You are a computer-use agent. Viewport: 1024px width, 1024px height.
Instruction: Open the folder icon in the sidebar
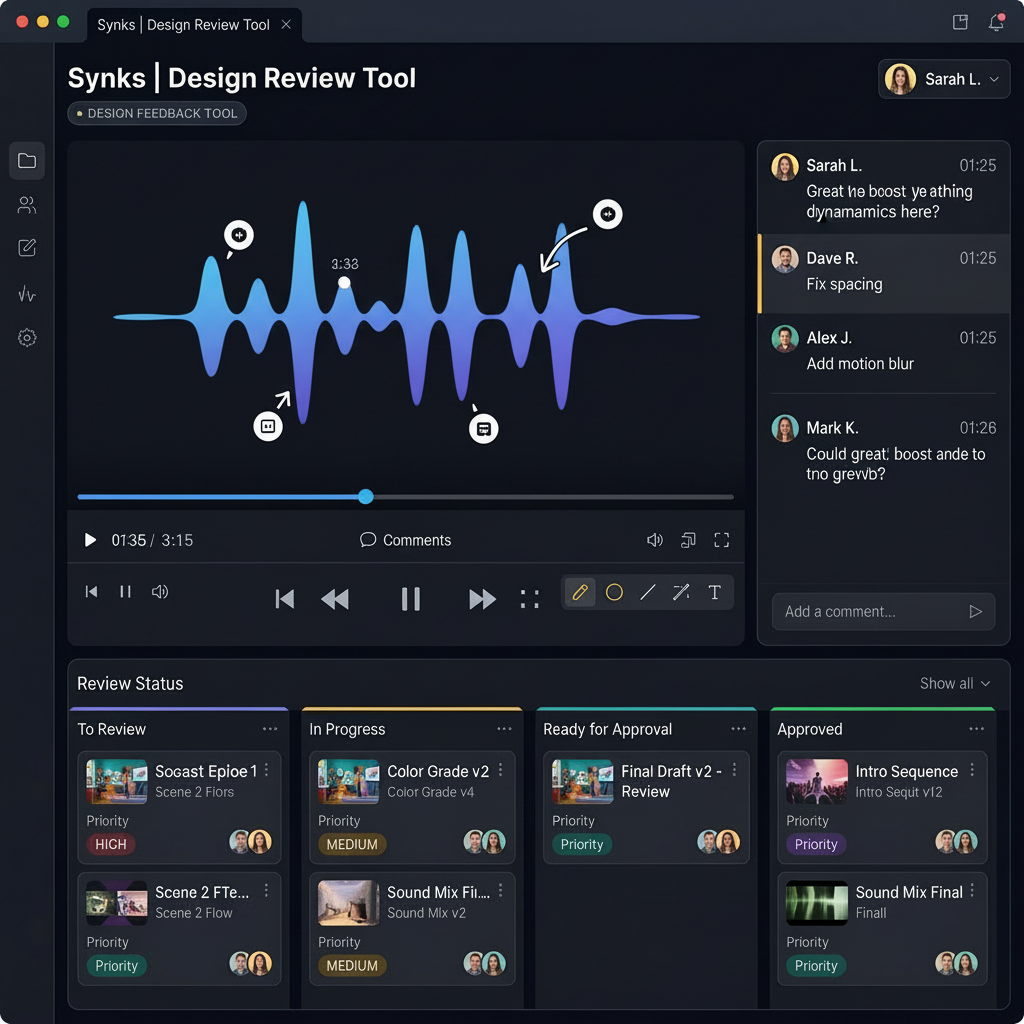[x=27, y=161]
